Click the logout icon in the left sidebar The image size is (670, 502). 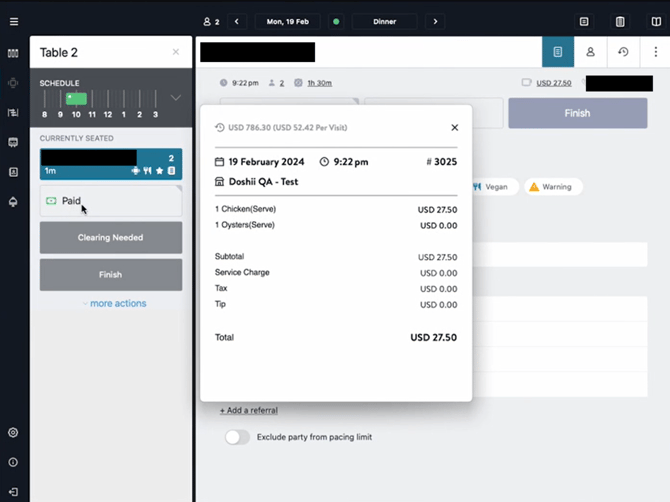click(13, 491)
